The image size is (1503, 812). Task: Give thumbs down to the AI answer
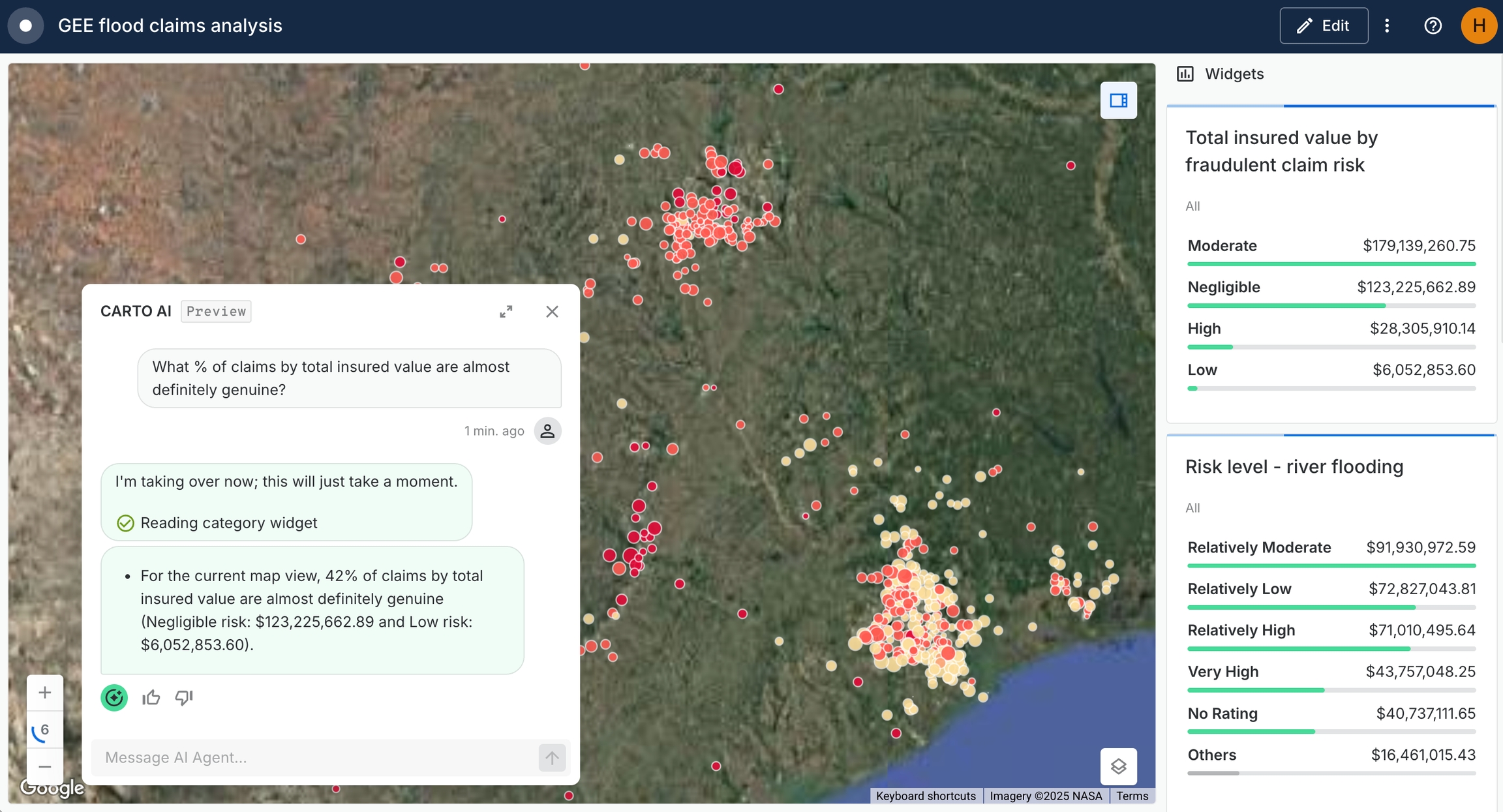[183, 697]
